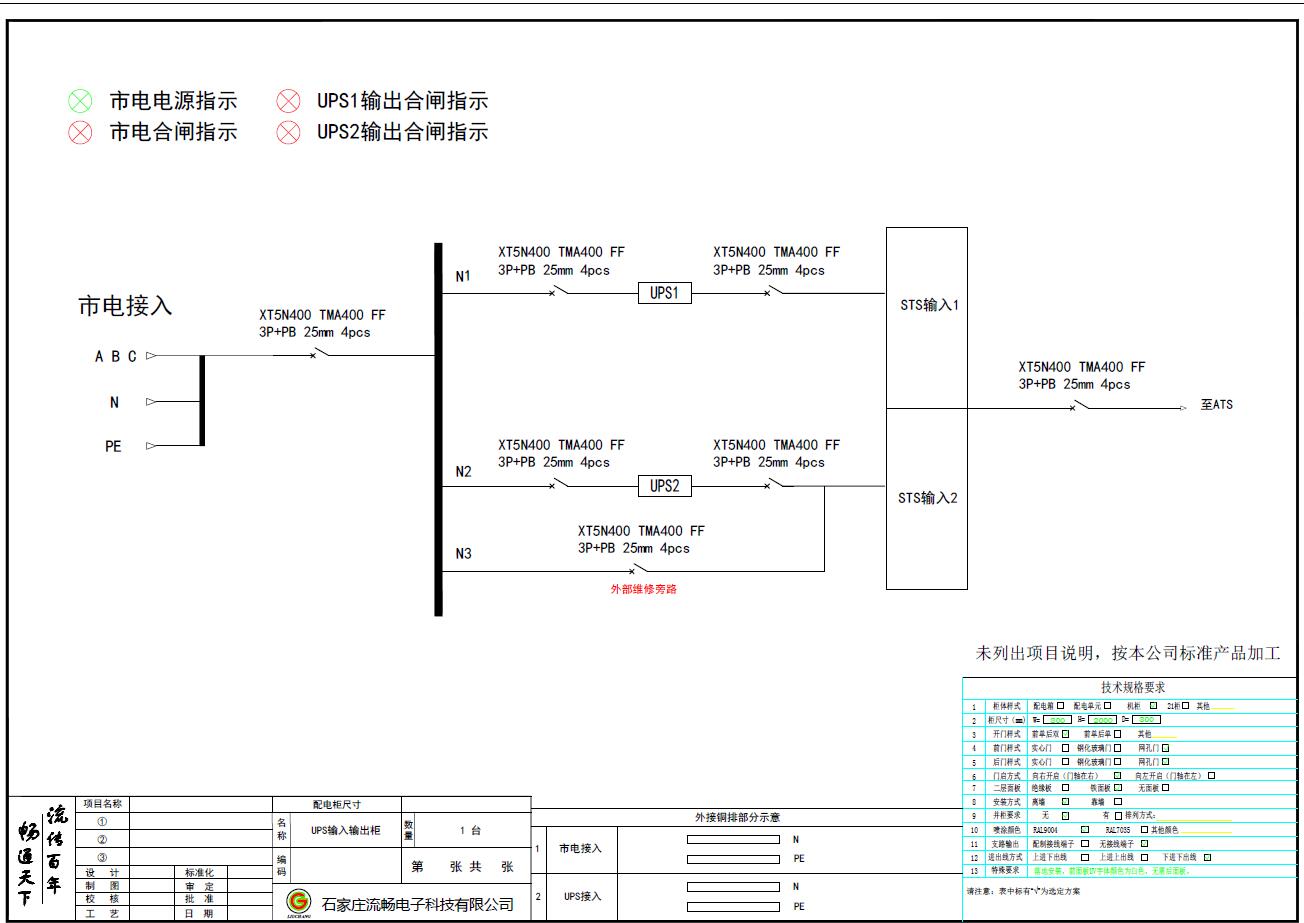The width and height of the screenshot is (1304, 923).
Task: Click the red 市电合闸指示 indicator lamp symbol
Action: [80, 132]
